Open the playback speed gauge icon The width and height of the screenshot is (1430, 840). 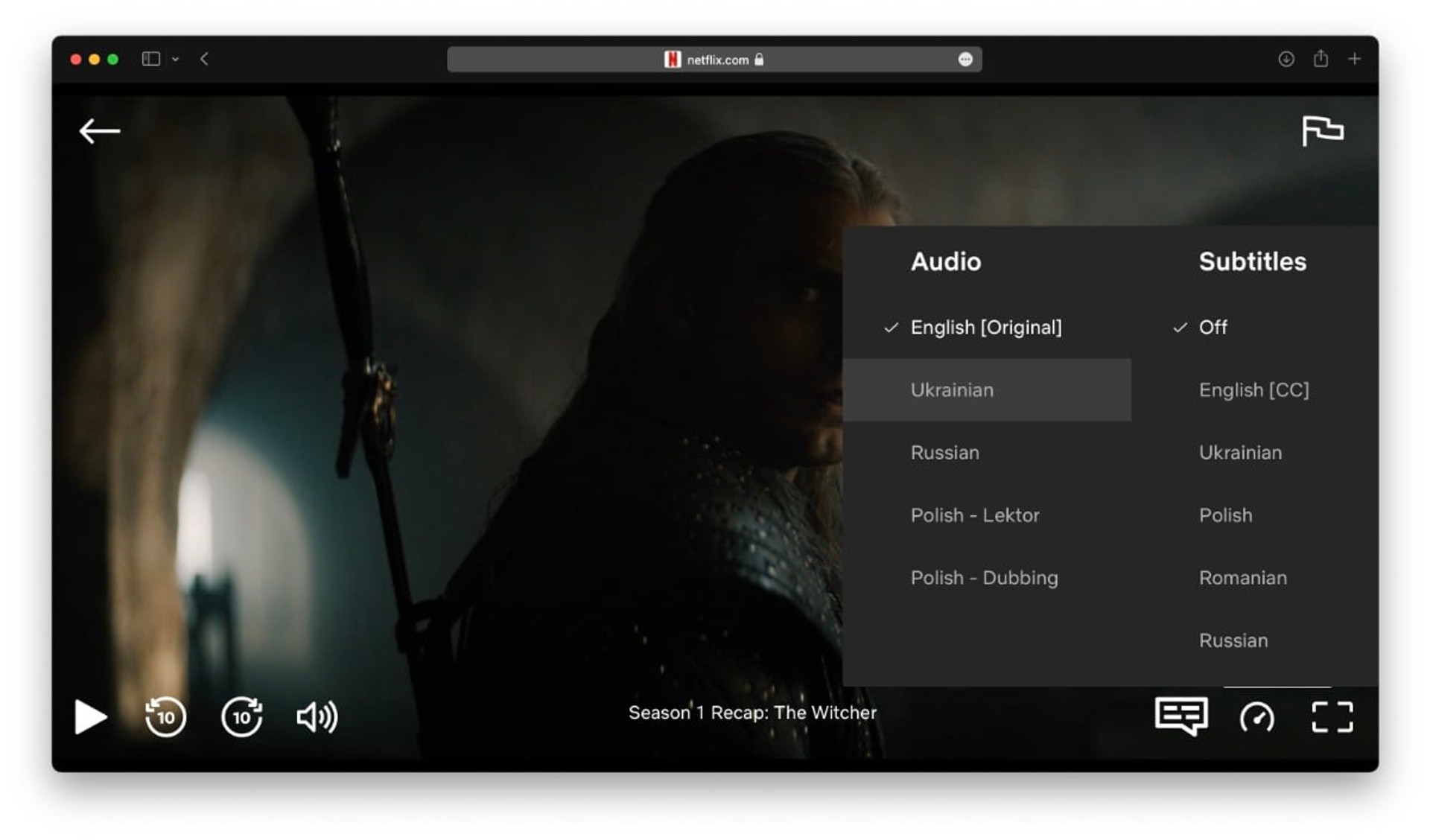[x=1257, y=717]
